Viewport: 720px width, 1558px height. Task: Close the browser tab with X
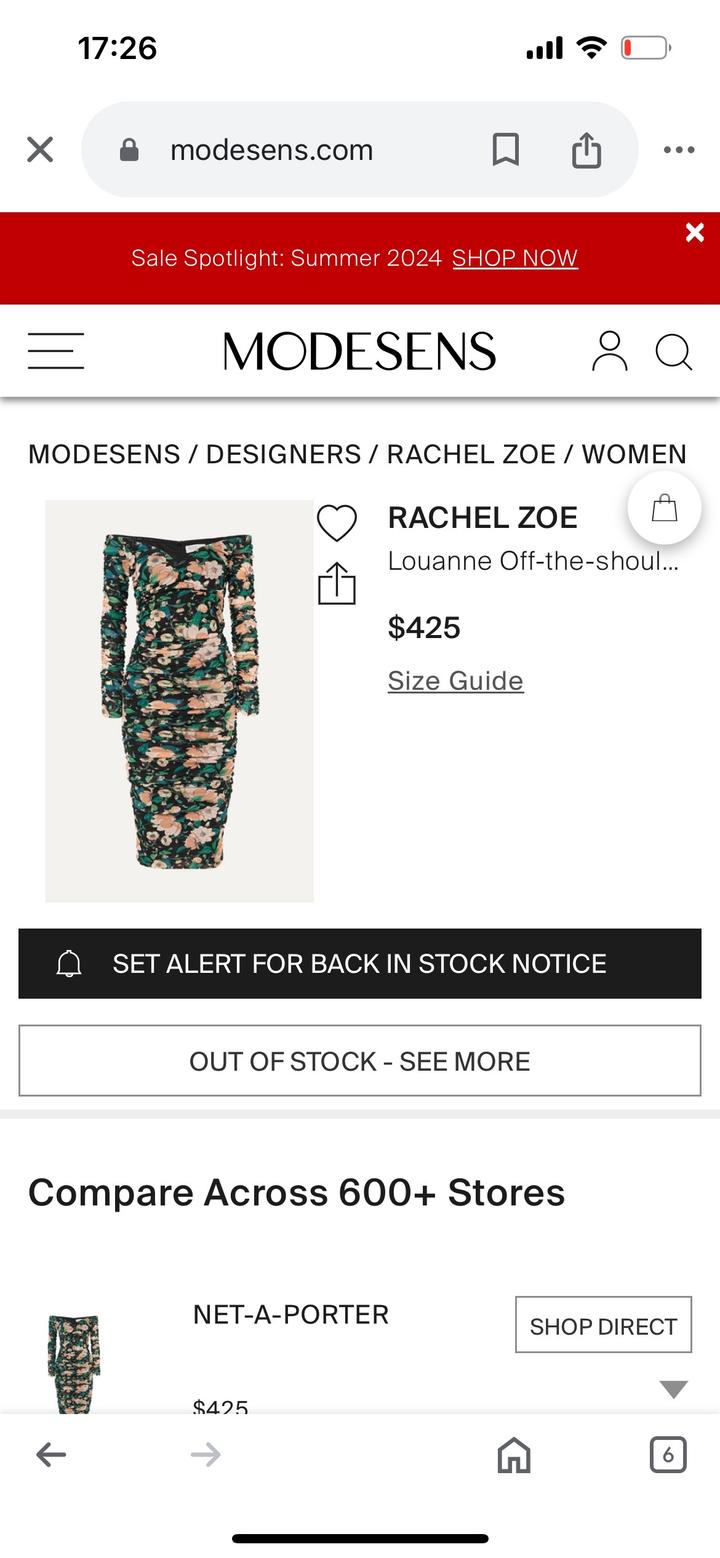pyautogui.click(x=40, y=150)
